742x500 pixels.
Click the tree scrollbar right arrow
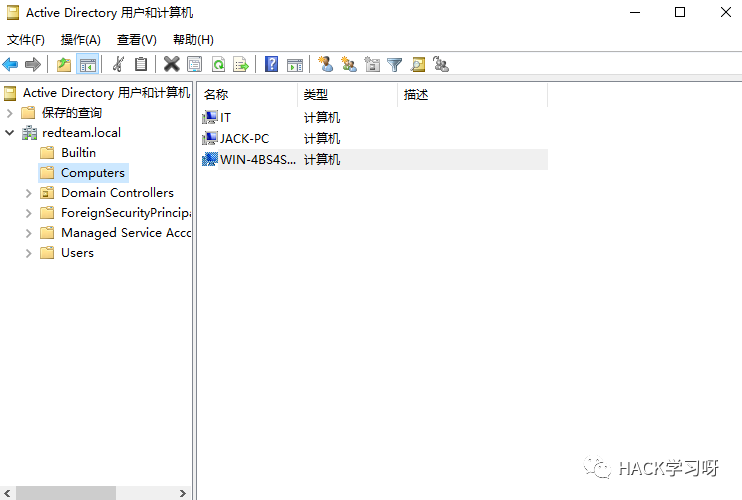click(183, 493)
